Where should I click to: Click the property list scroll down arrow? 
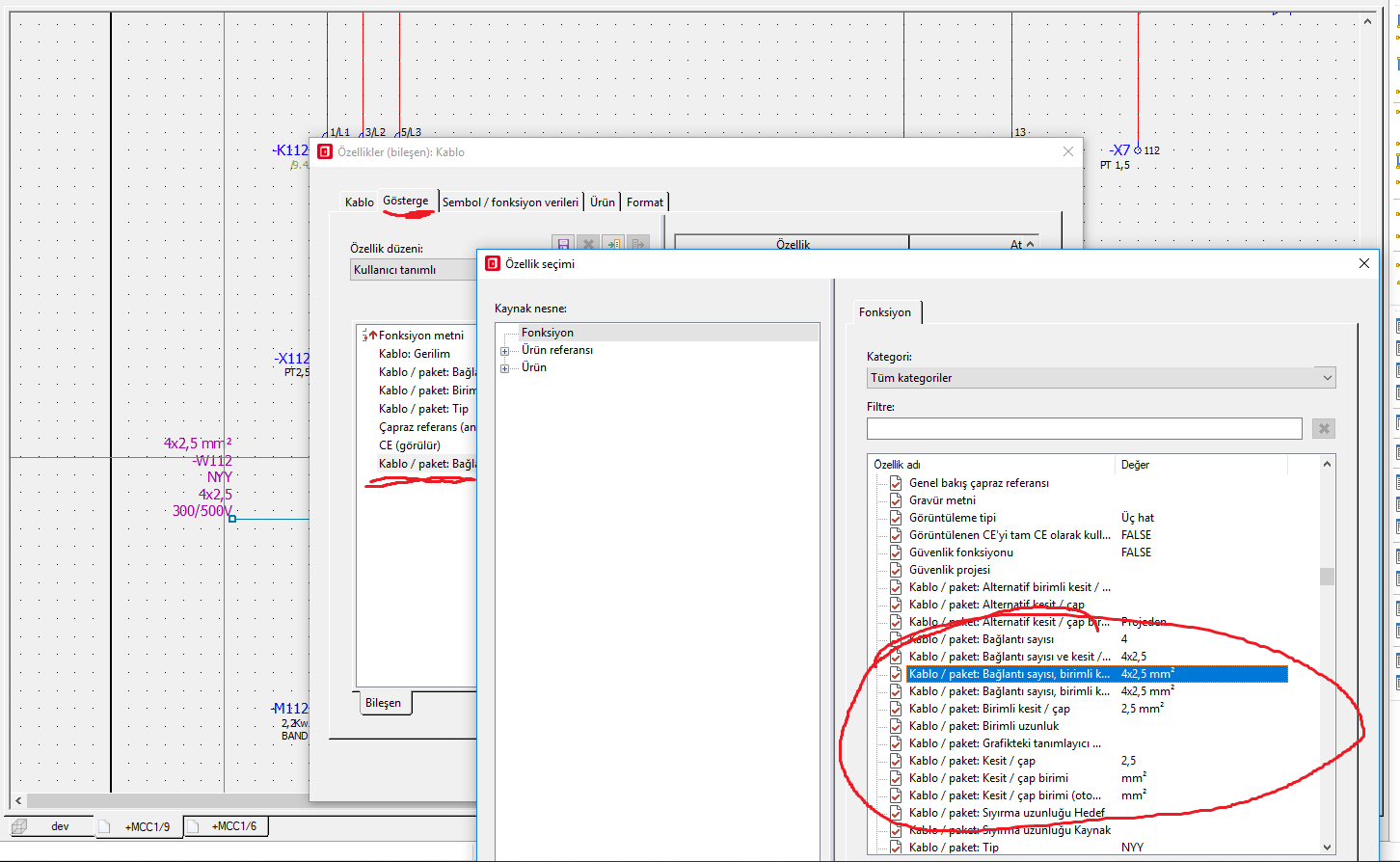tap(1328, 848)
